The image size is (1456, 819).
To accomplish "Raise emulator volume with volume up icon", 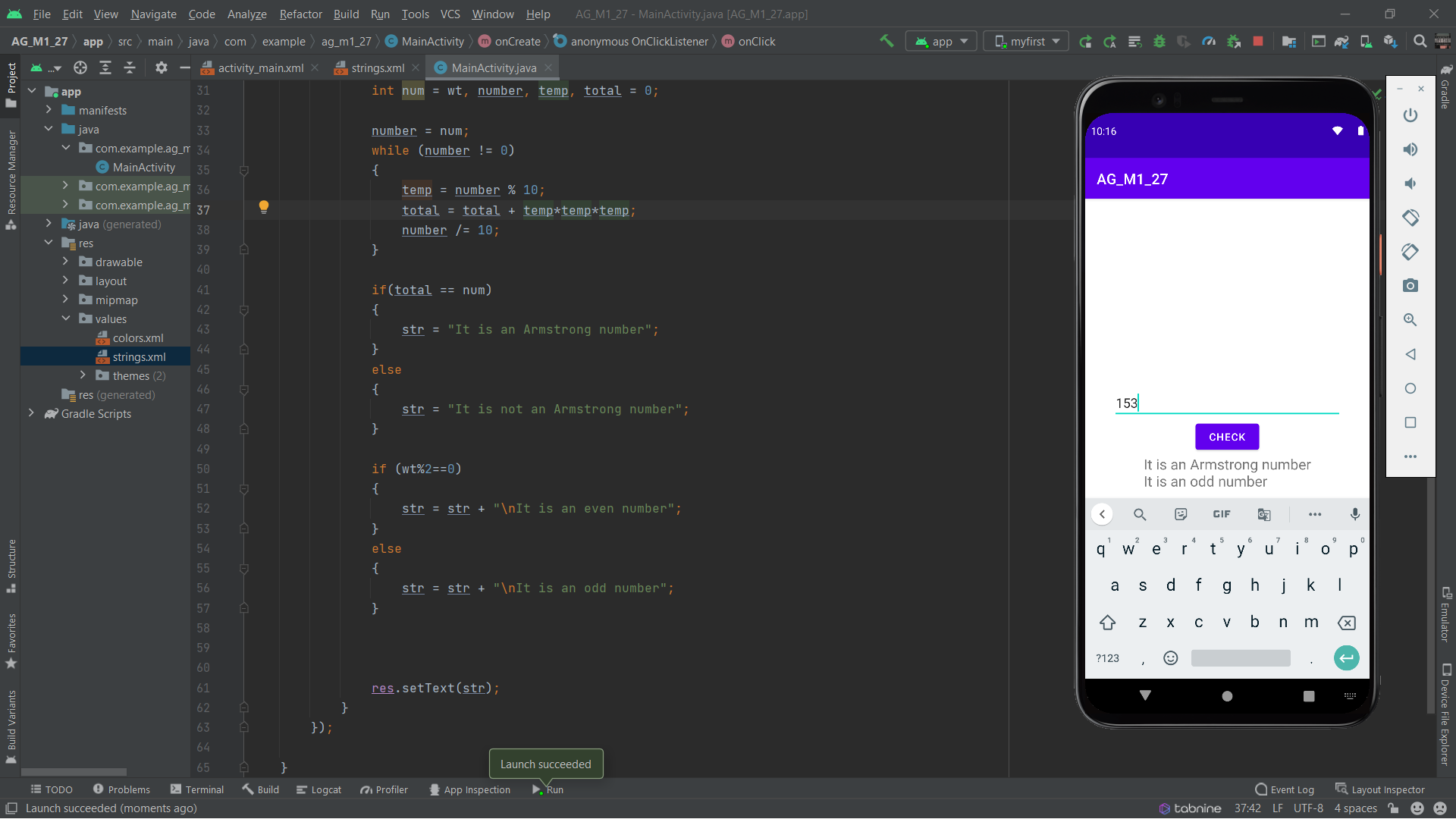I will (x=1410, y=149).
